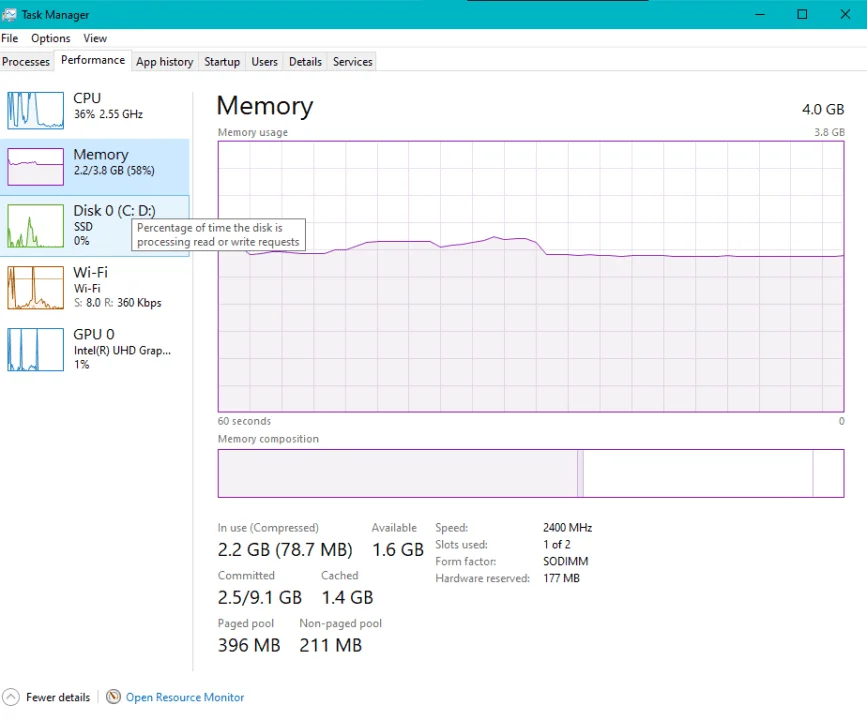
Task: Click the '2400 MHz' speed value
Action: tap(567, 528)
